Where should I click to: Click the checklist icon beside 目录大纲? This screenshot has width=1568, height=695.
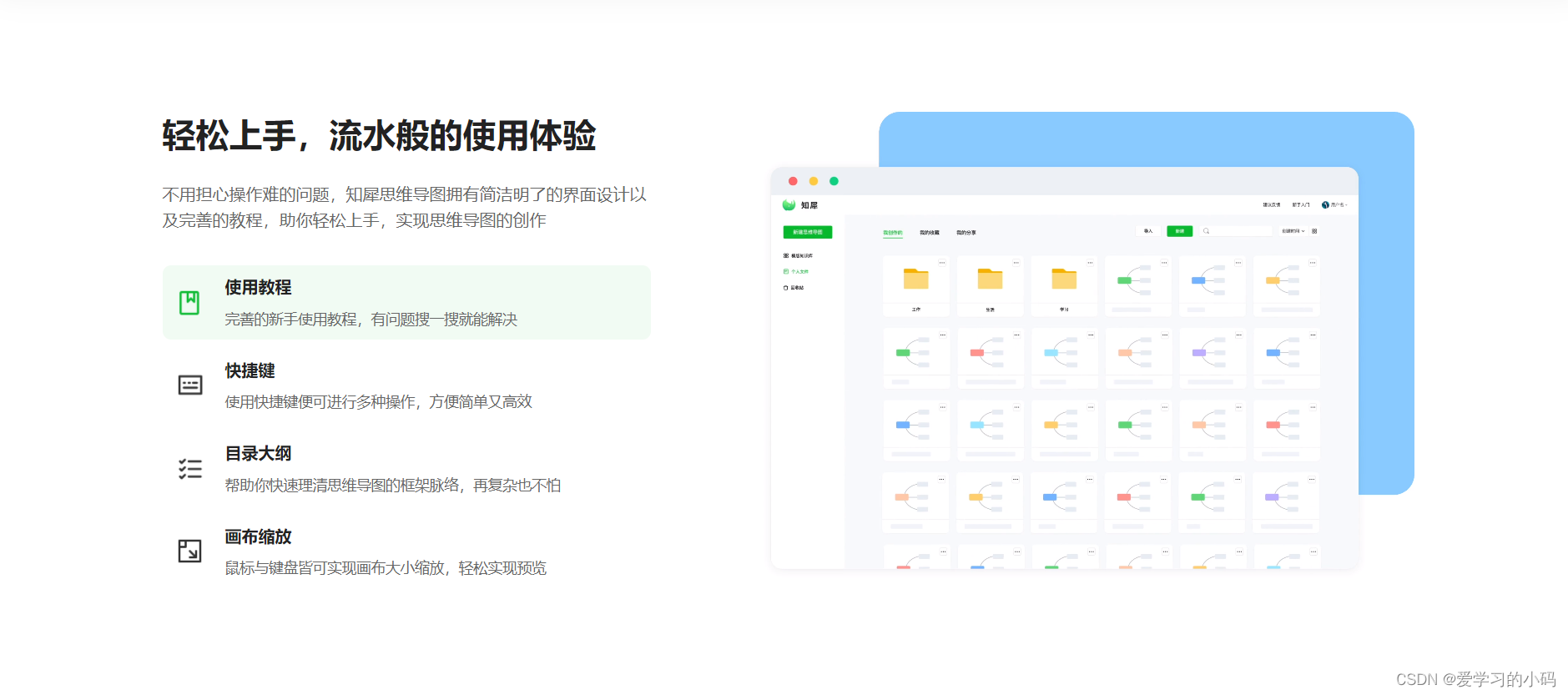click(x=190, y=468)
